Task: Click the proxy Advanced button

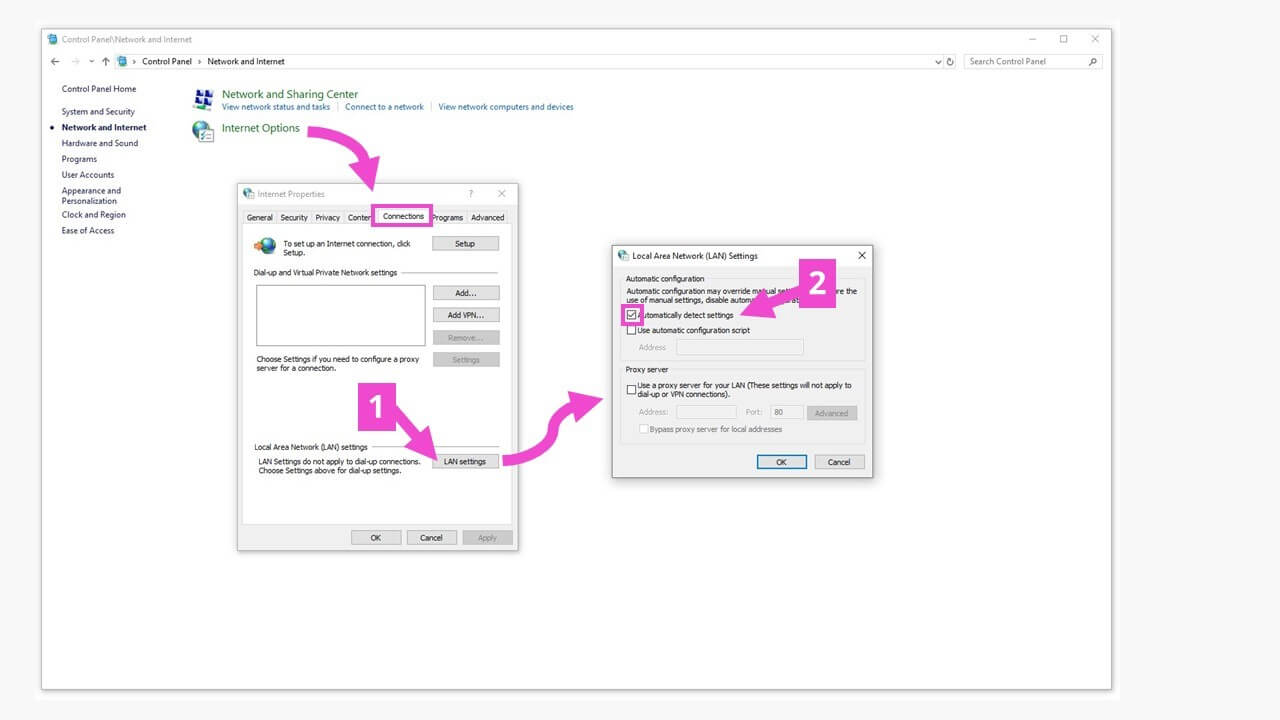Action: pos(831,413)
